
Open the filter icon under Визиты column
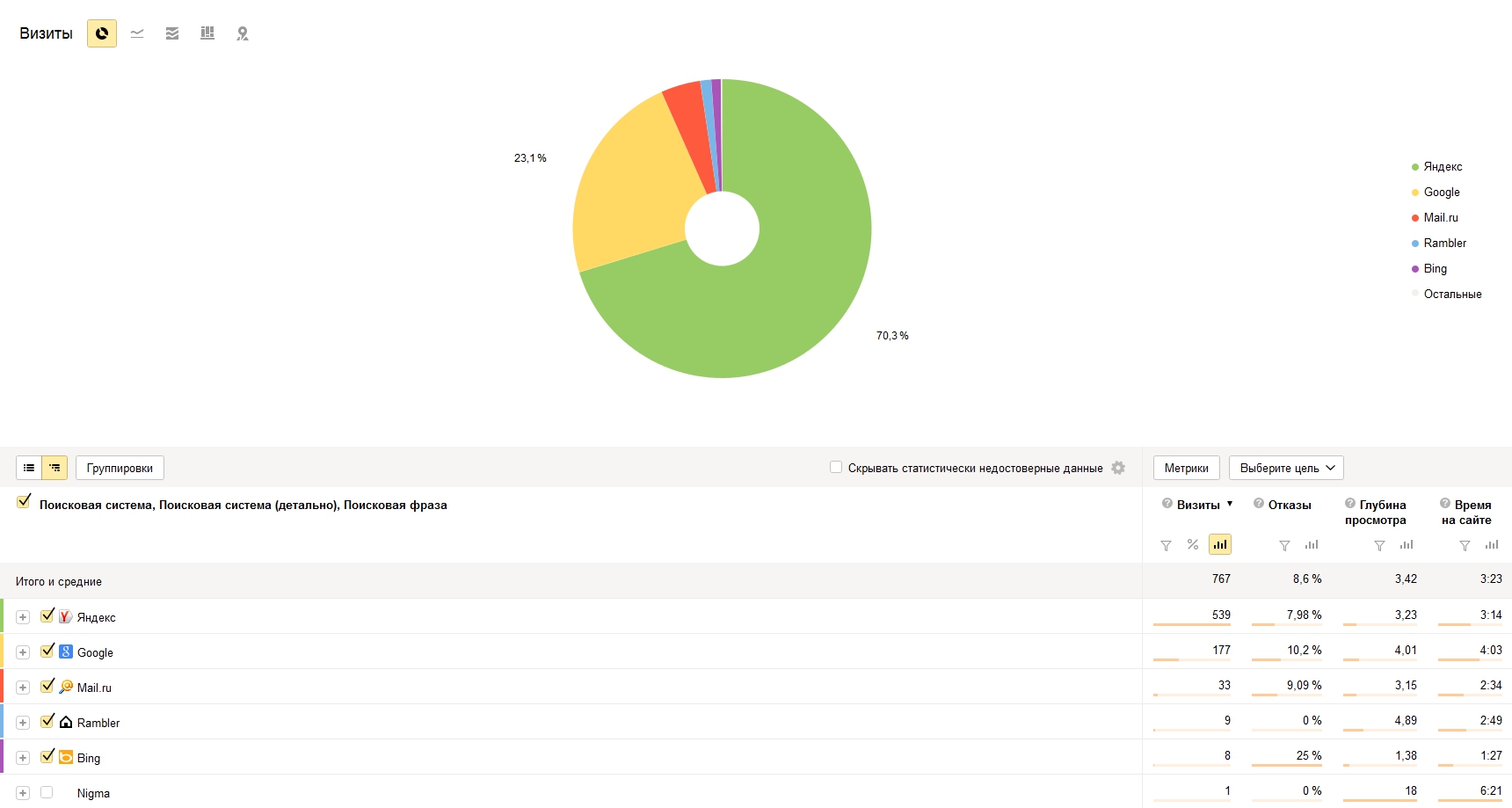click(1166, 545)
